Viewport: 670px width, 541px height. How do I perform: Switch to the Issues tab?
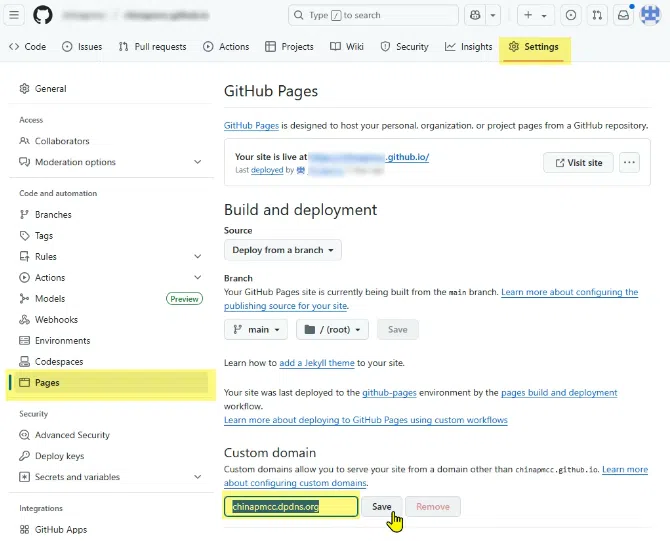click(x=82, y=47)
